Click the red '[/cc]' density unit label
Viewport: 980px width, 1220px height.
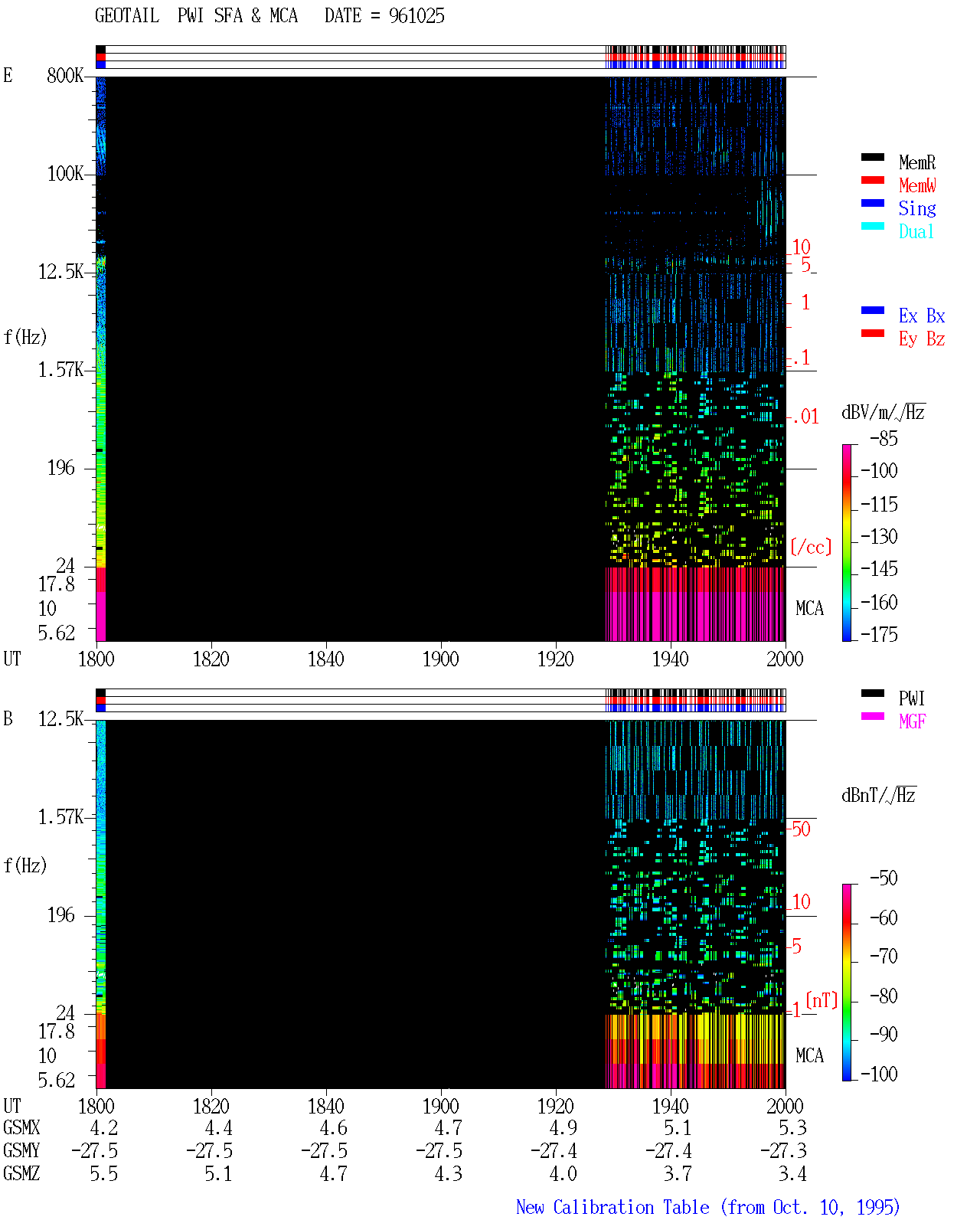(x=811, y=547)
